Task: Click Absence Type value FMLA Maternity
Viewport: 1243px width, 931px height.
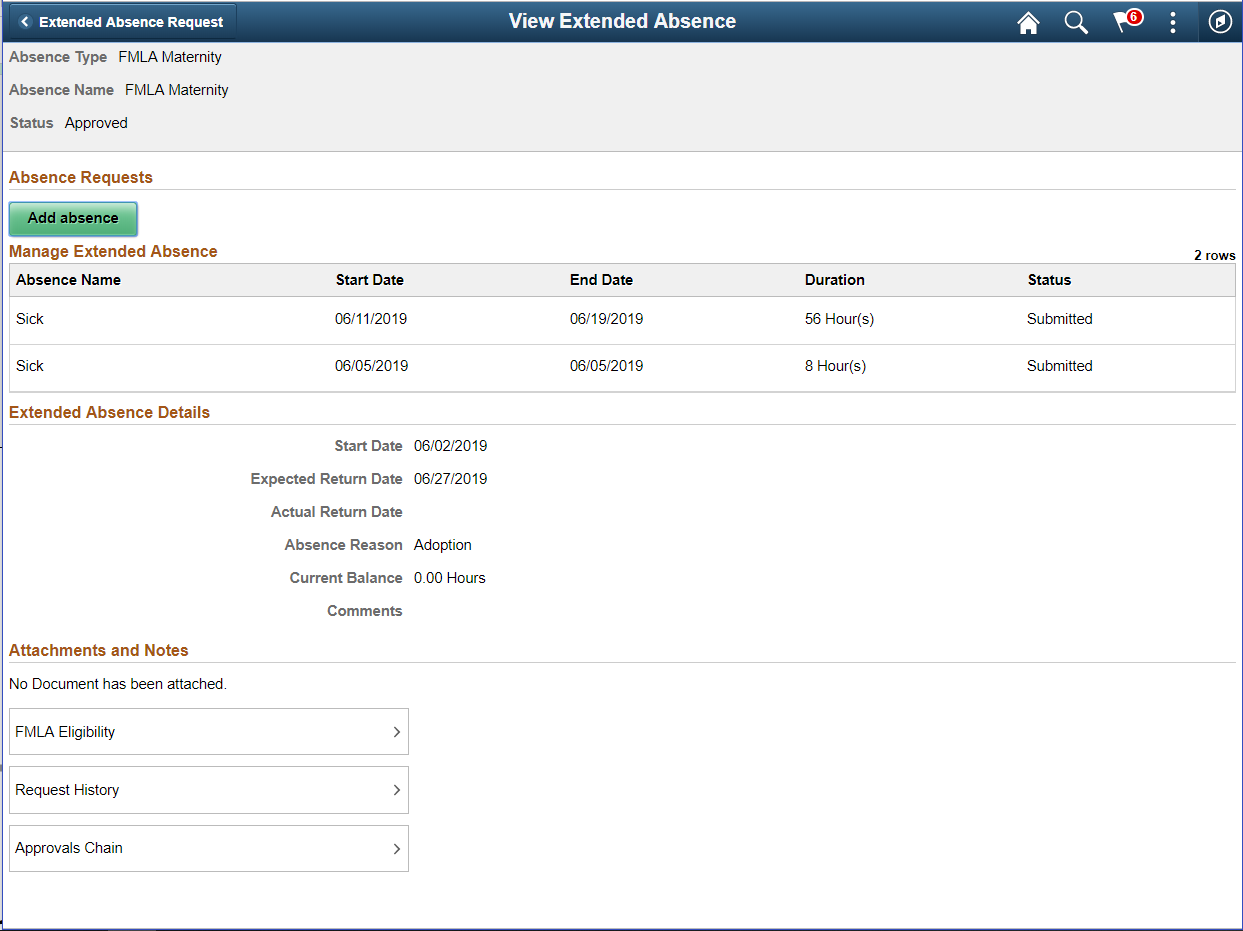Action: pos(170,57)
